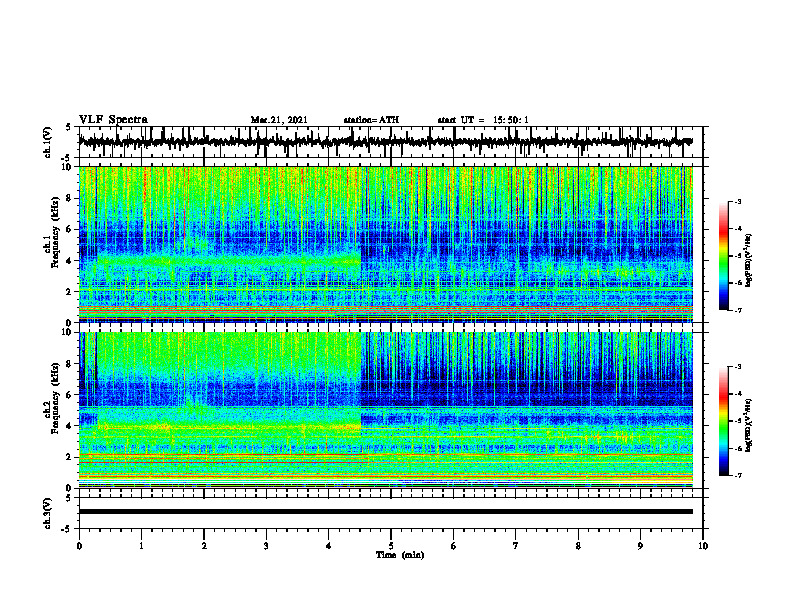
Task: Click the "start UT = 15:50:1" header text
Action: click(x=483, y=120)
